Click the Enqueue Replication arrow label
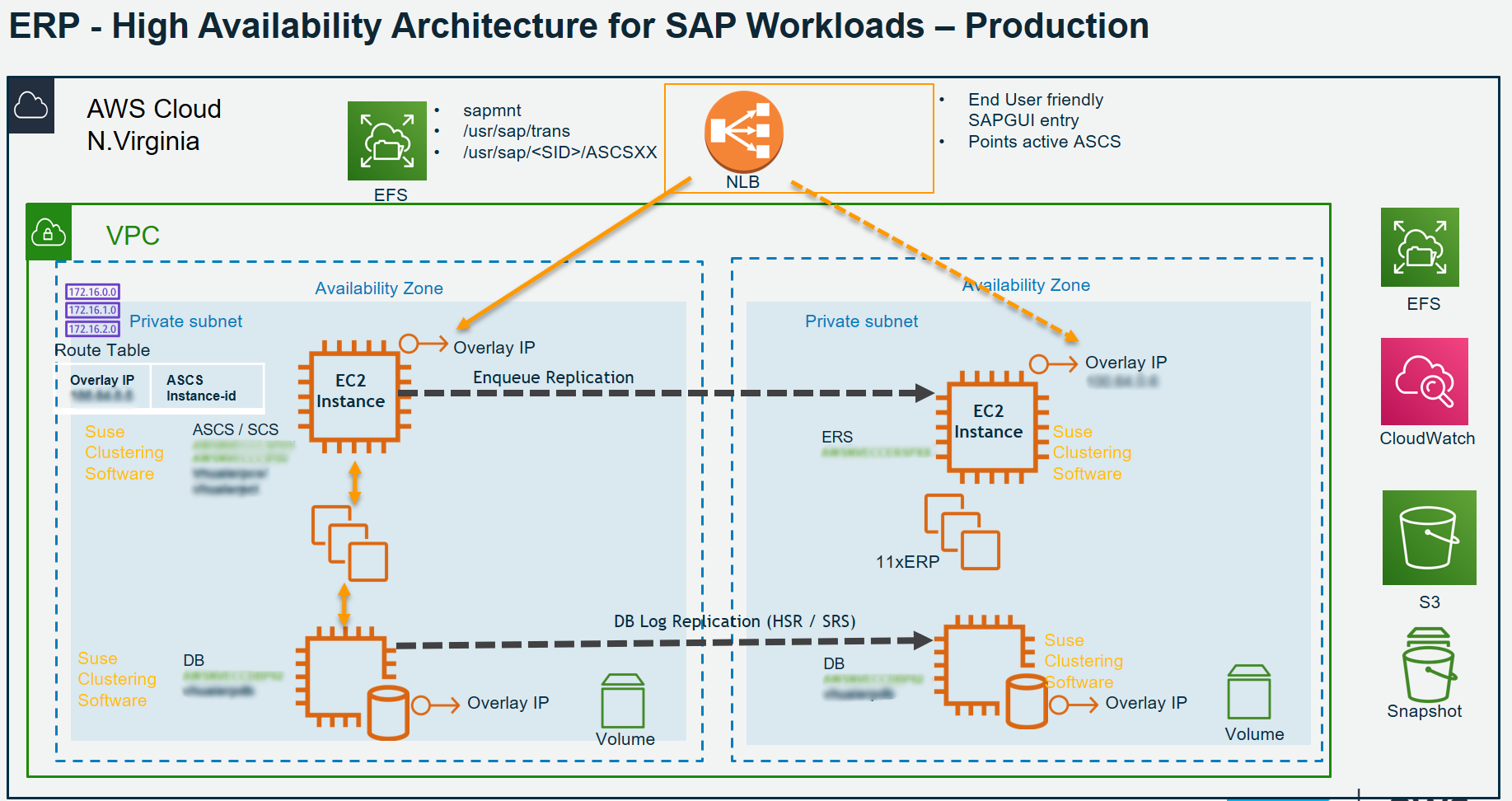This screenshot has height=801, width=1512. pos(553,377)
